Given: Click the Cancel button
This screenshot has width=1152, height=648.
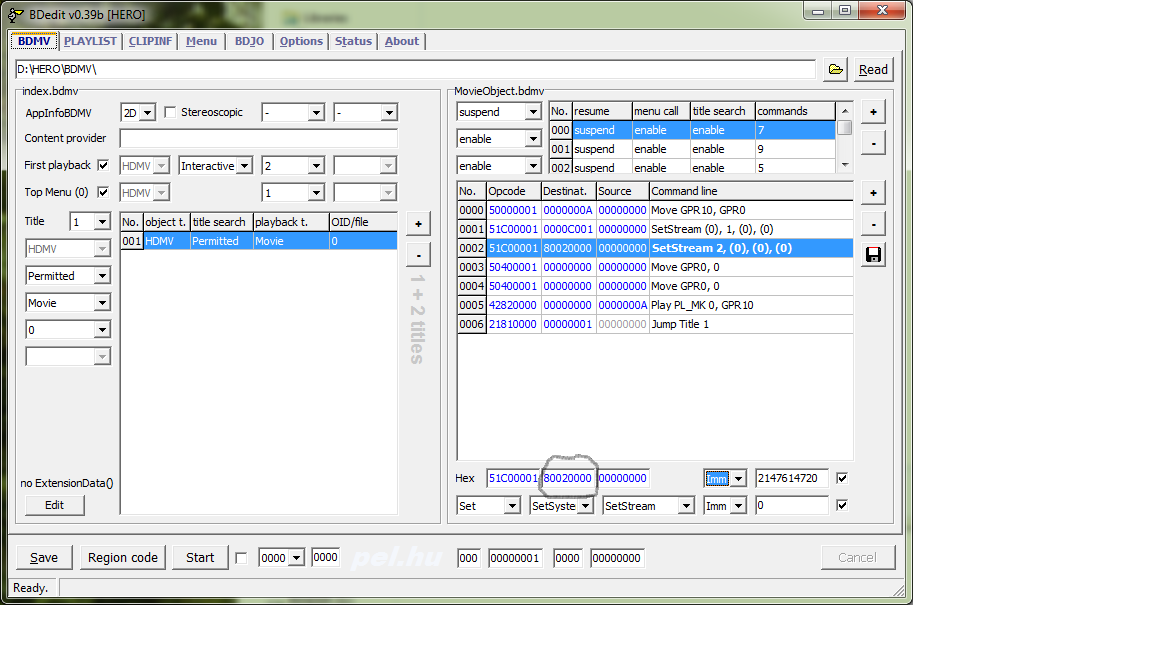Looking at the screenshot, I should [x=857, y=558].
